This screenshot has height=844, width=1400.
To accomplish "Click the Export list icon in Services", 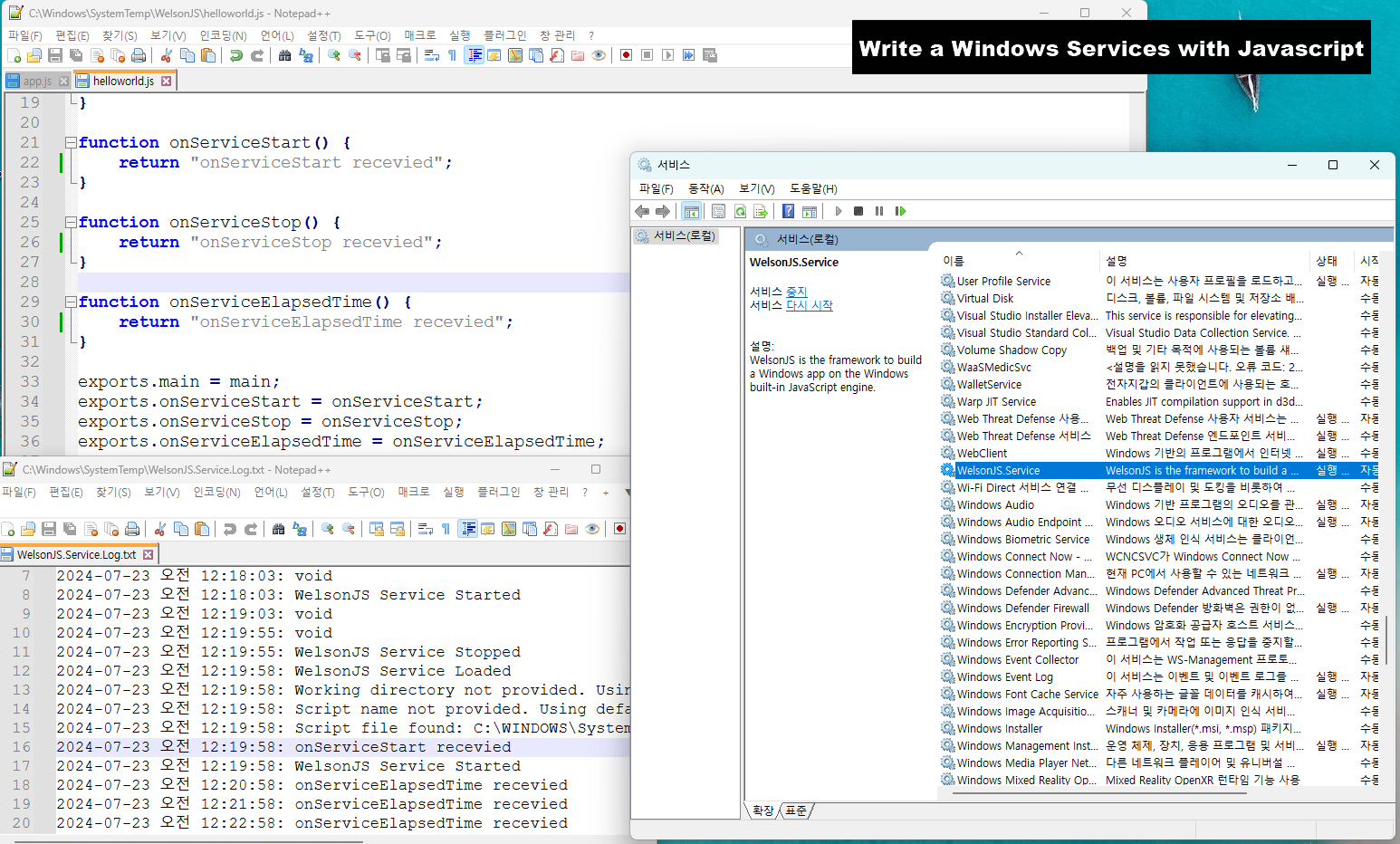I will pyautogui.click(x=760, y=211).
